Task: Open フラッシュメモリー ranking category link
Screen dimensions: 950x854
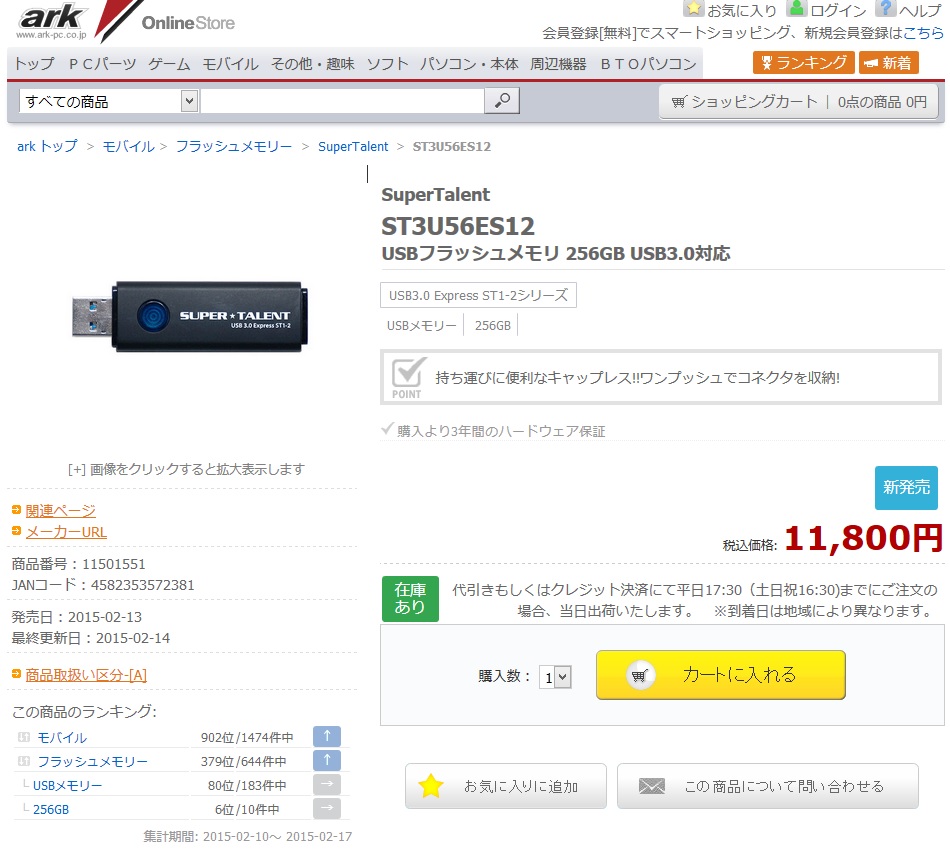Action: click(x=92, y=761)
